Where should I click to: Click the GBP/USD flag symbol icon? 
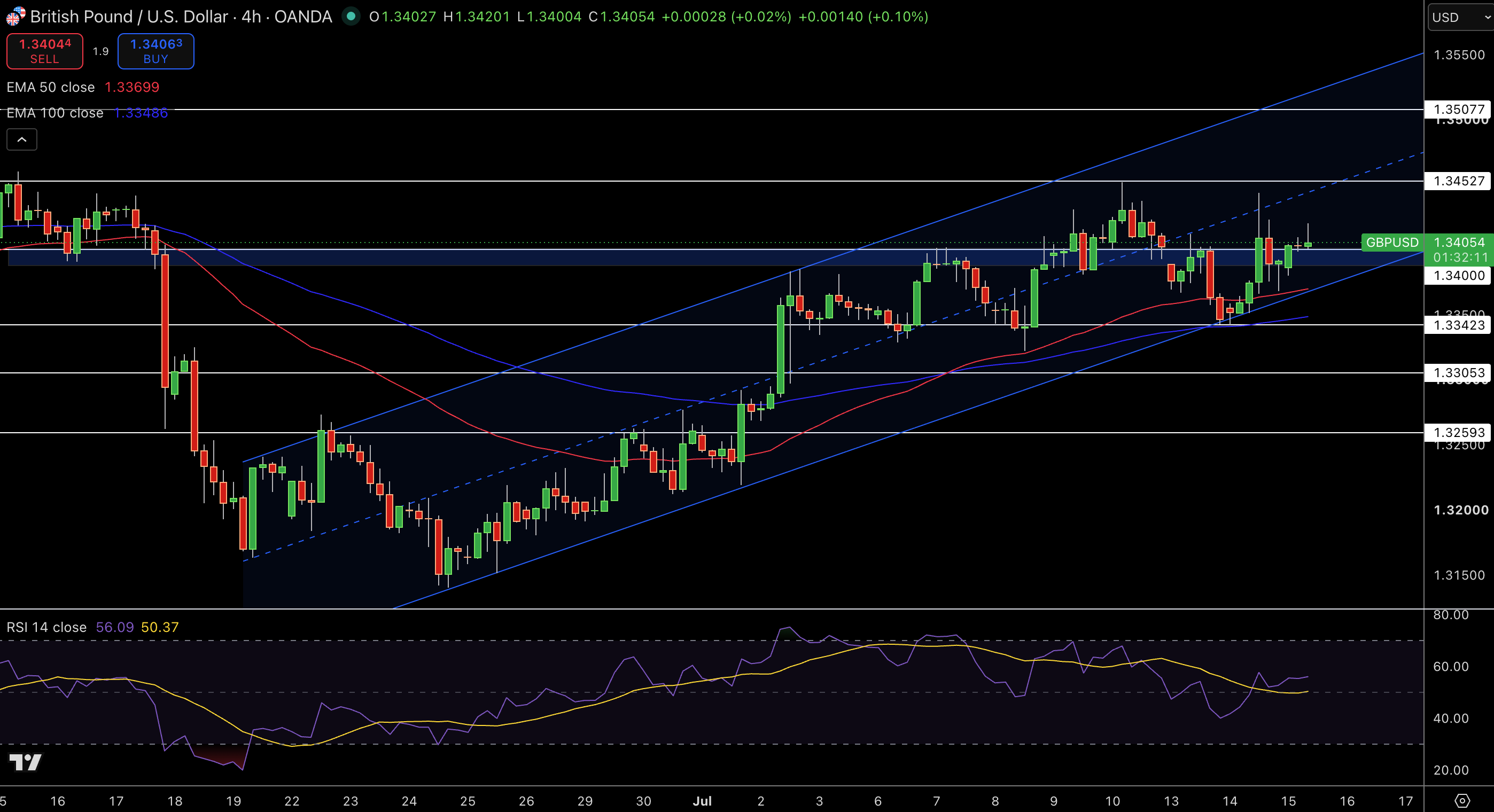click(x=15, y=16)
